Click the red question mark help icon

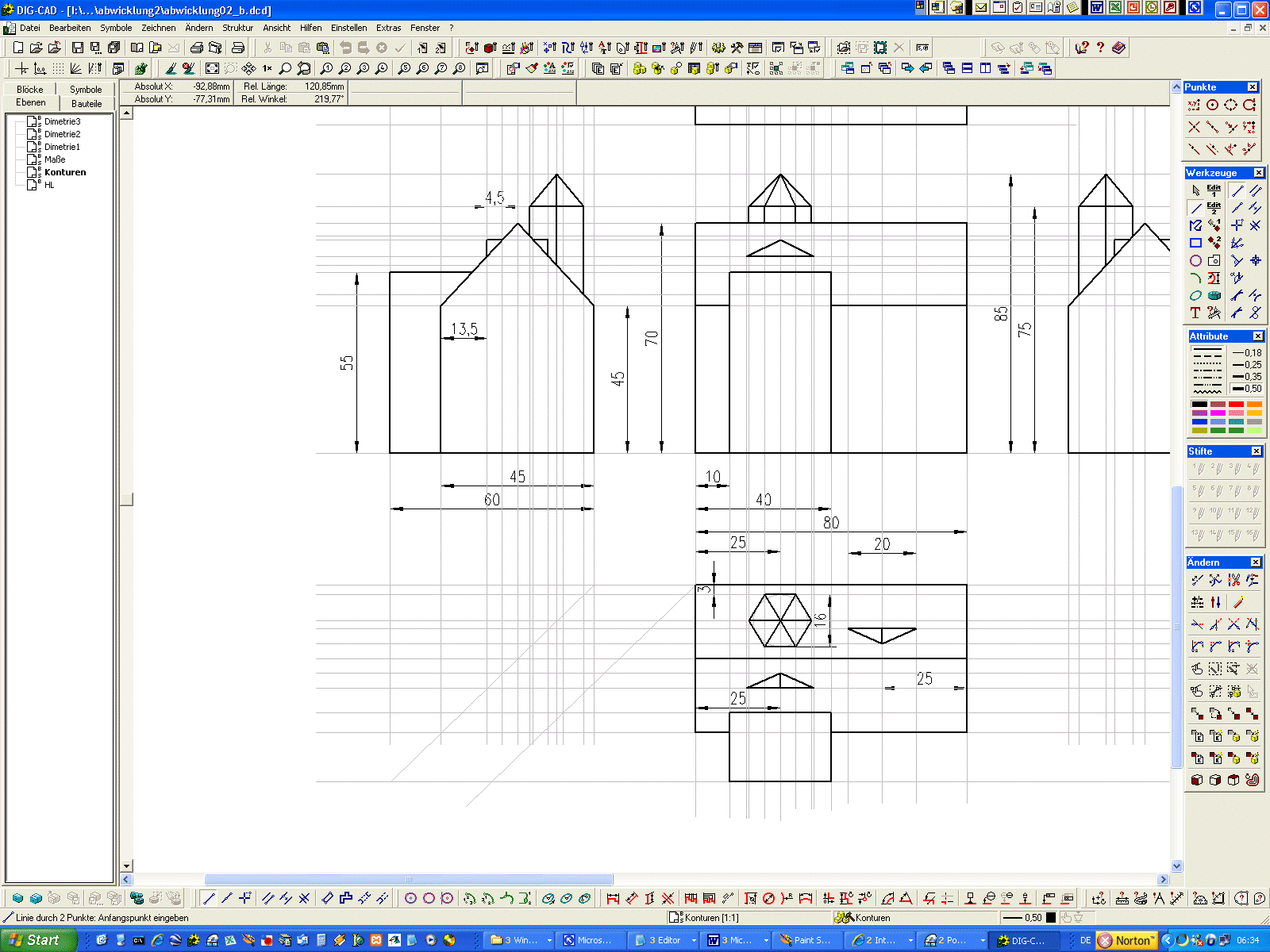click(1100, 48)
